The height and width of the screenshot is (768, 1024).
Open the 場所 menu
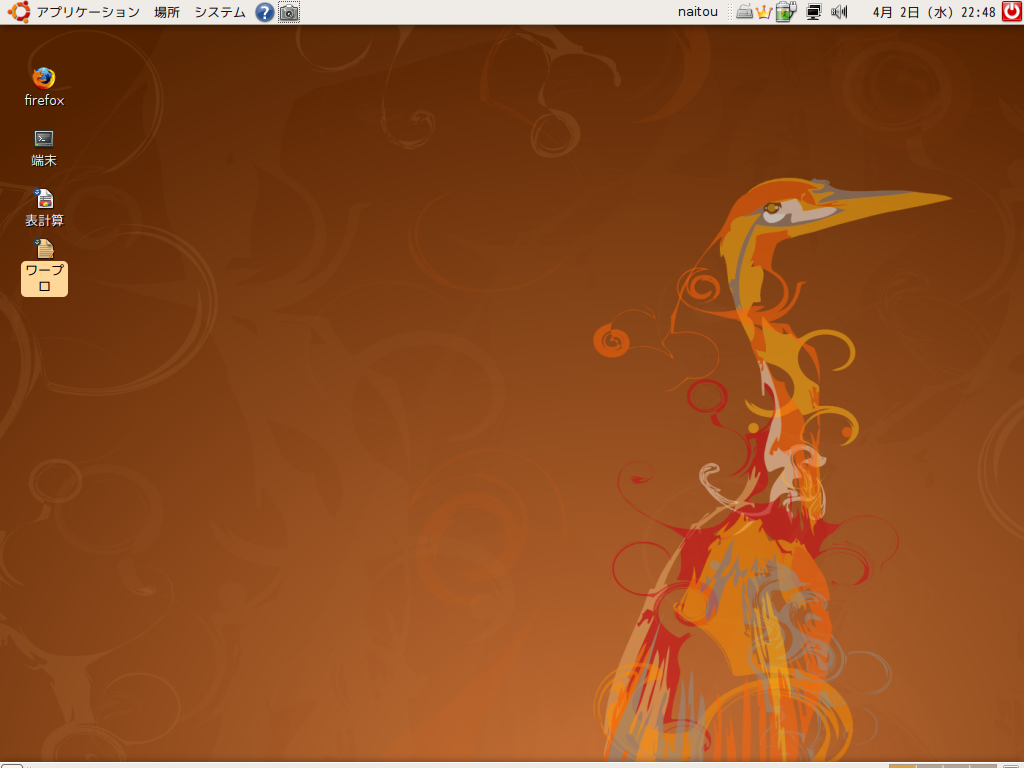(x=167, y=12)
